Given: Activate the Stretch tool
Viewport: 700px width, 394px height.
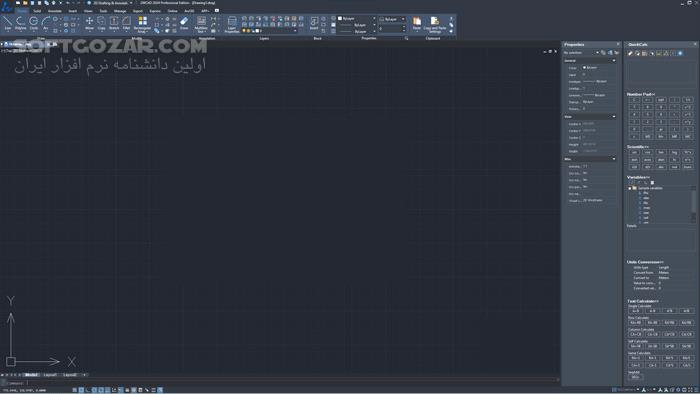Looking at the screenshot, I should click(114, 23).
